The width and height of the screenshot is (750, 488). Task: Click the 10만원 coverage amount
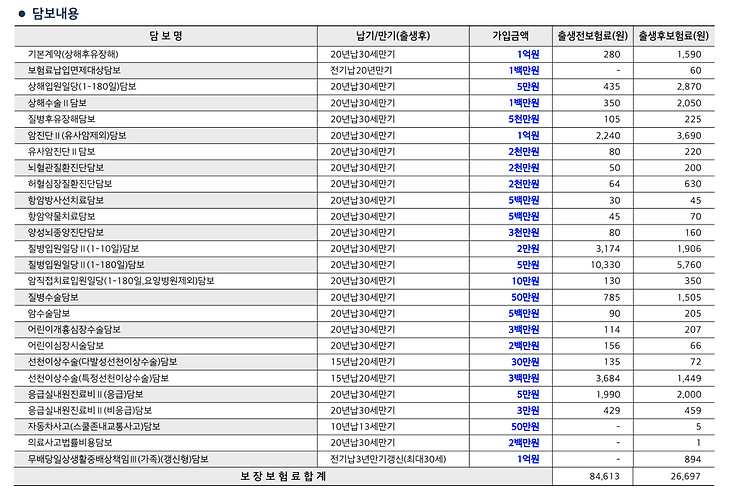(526, 281)
